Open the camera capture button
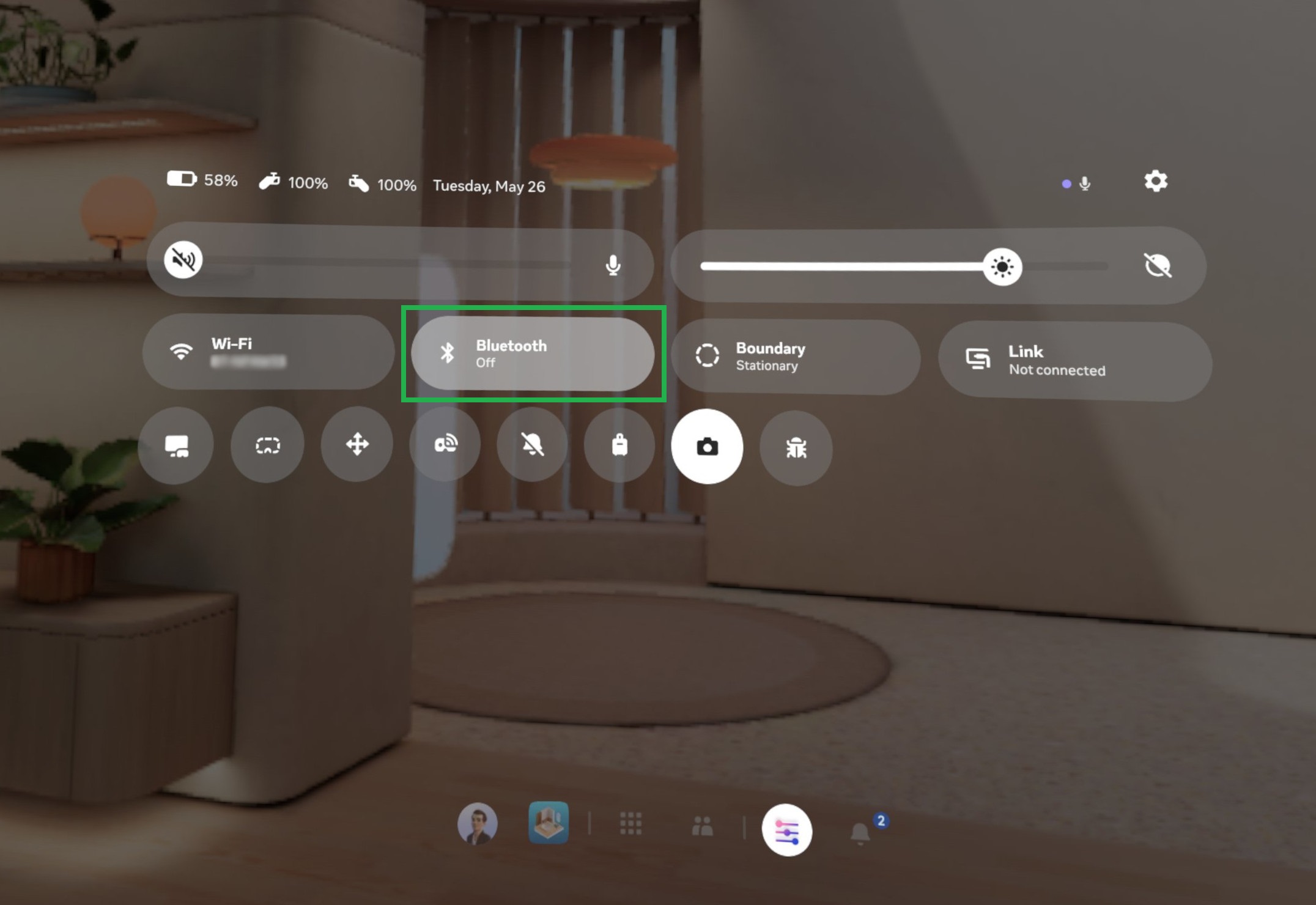Image resolution: width=1316 pixels, height=905 pixels. point(707,446)
